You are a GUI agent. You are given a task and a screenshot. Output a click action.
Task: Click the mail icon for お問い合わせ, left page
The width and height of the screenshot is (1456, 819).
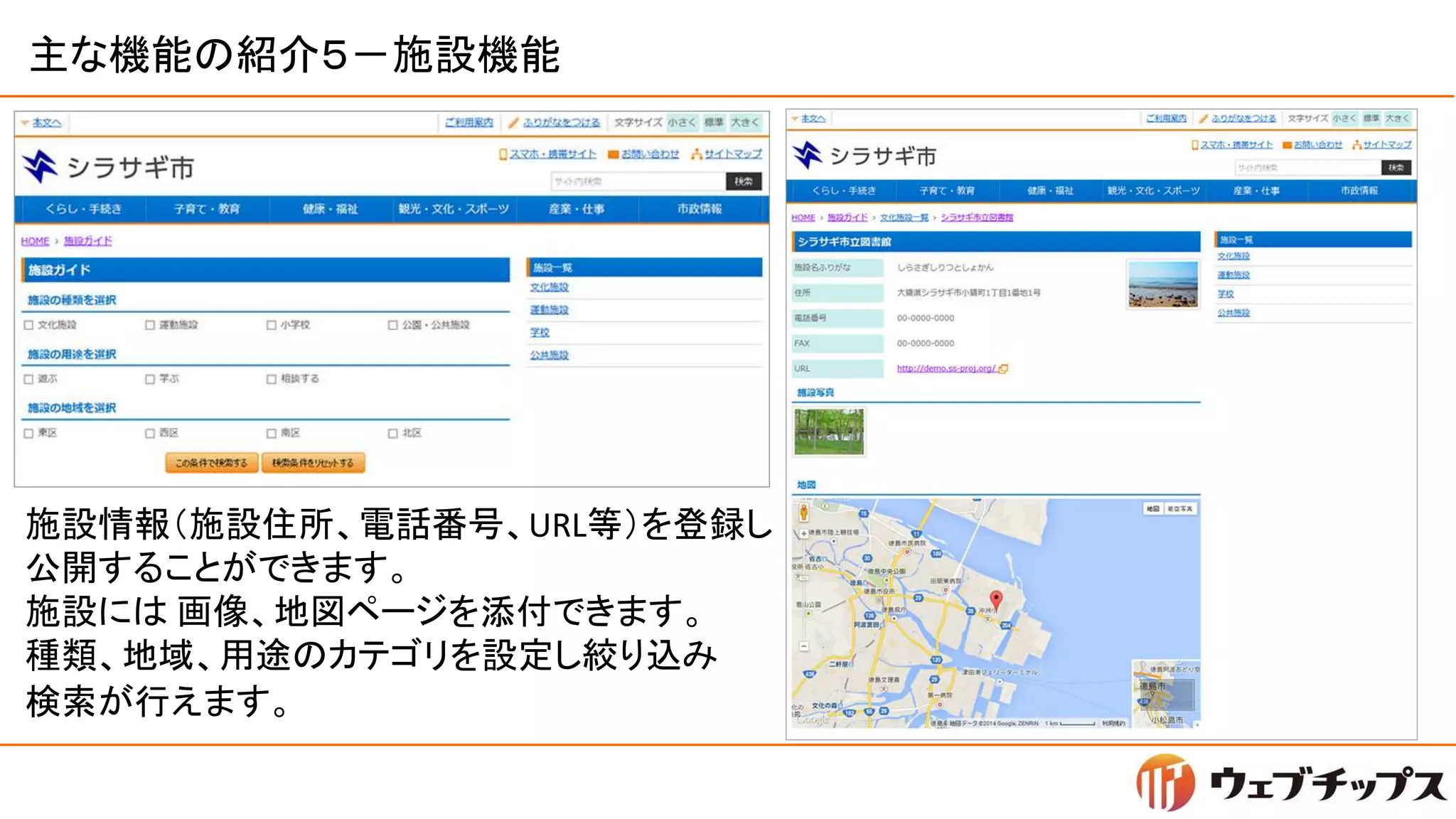[x=613, y=154]
